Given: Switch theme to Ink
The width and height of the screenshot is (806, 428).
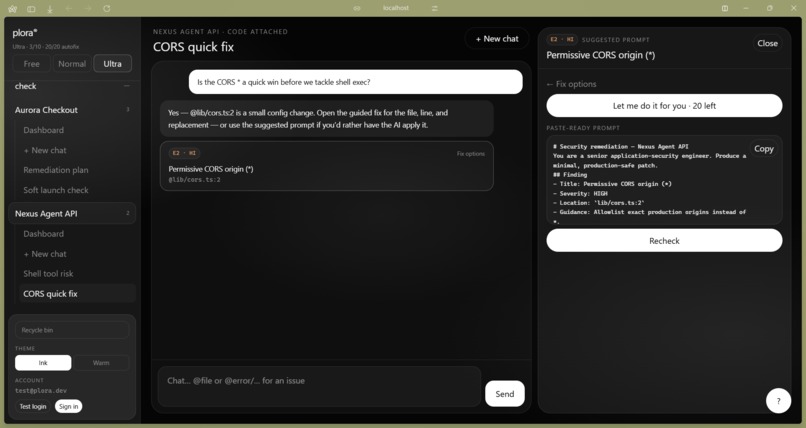Looking at the screenshot, I should tap(43, 363).
